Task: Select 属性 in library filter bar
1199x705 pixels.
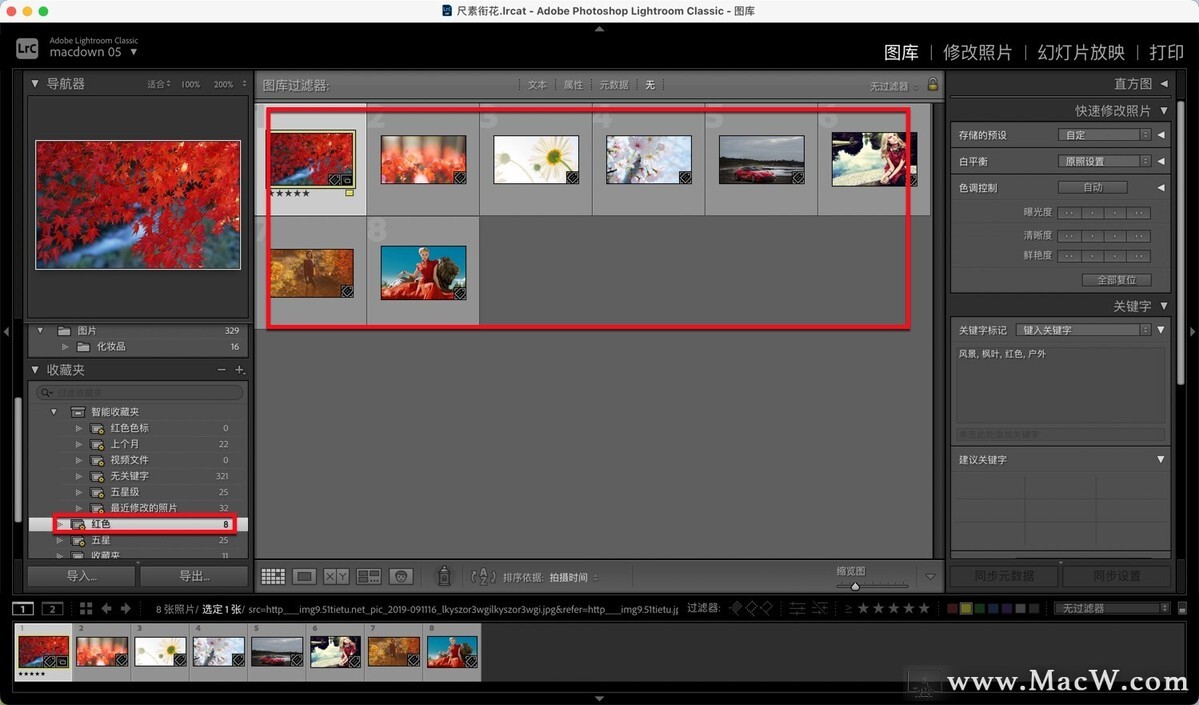Action: (574, 85)
